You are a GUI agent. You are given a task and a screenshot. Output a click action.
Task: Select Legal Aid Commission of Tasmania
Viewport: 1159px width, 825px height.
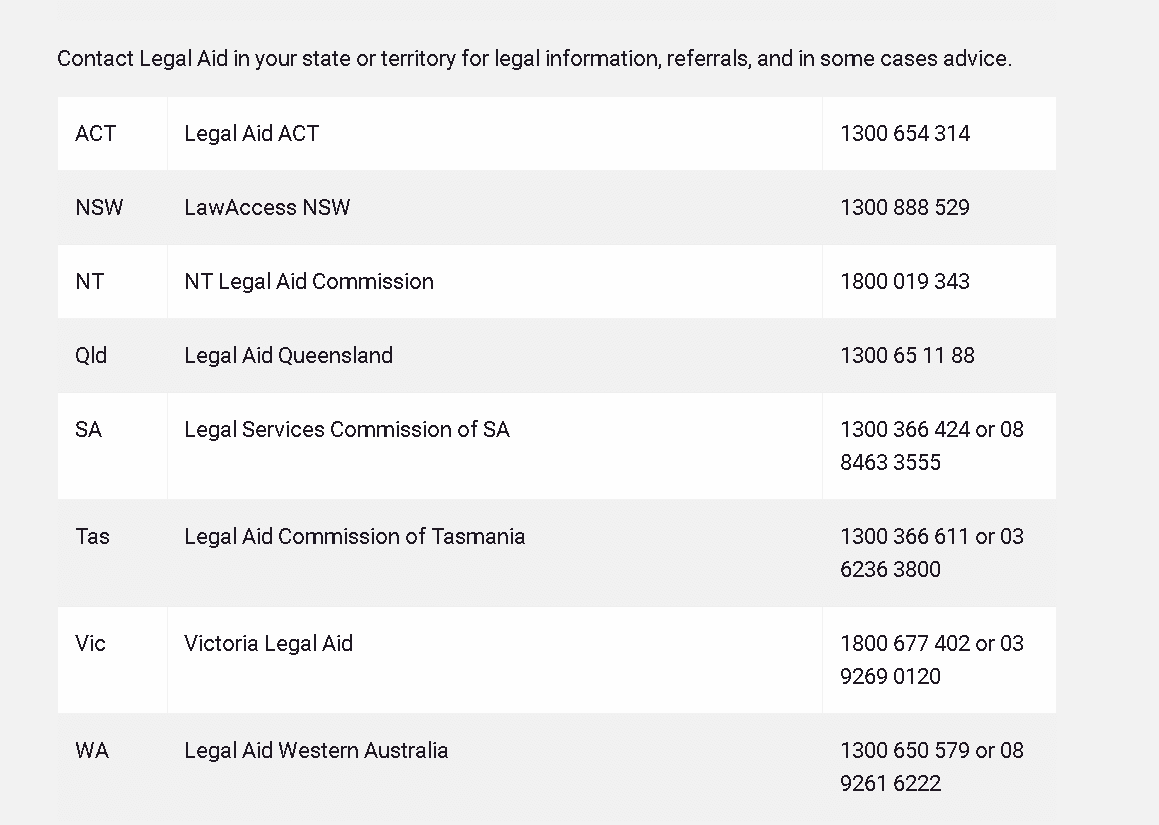pos(354,537)
